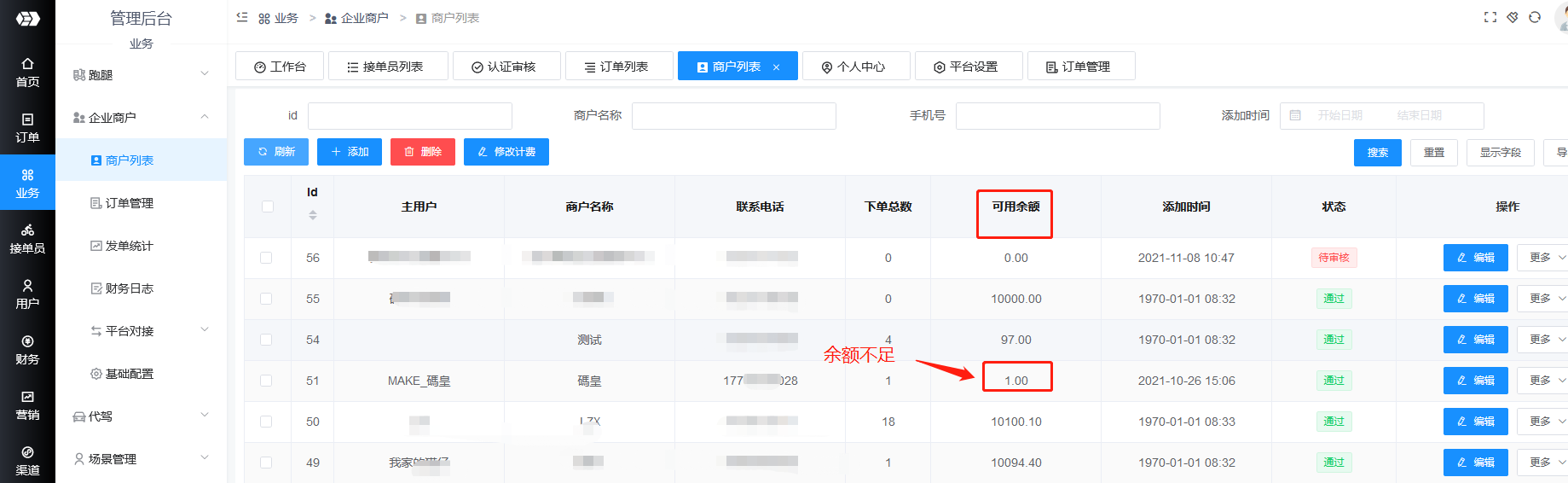Click the red 删除 button
1568x483 pixels.
423,152
